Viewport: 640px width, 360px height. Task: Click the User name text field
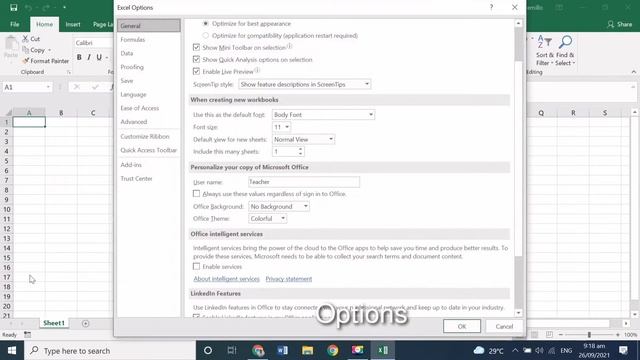tap(304, 182)
